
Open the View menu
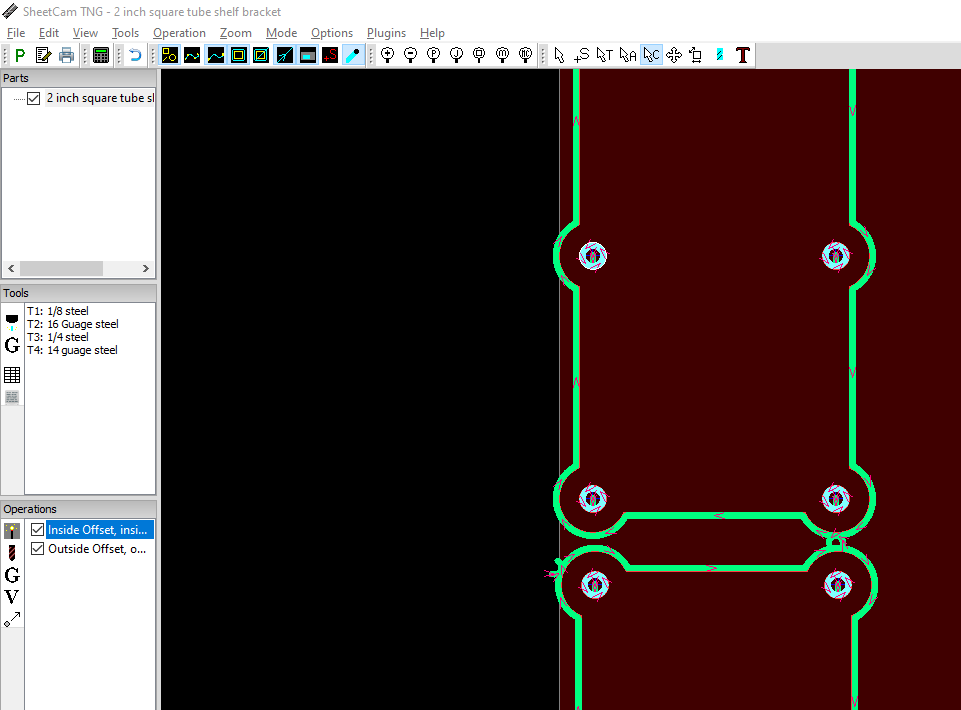85,33
